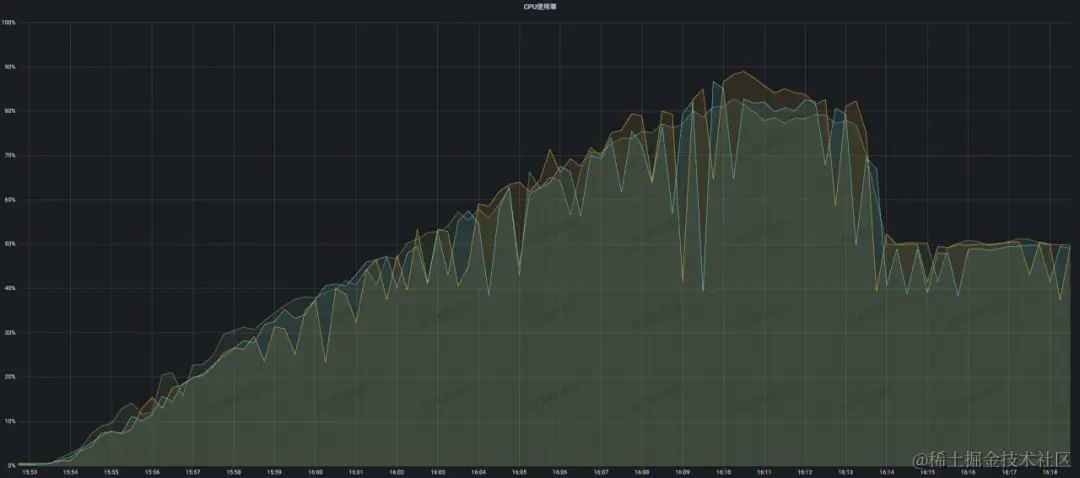Click the 16:00 time axis label

pyautogui.click(x=315, y=473)
